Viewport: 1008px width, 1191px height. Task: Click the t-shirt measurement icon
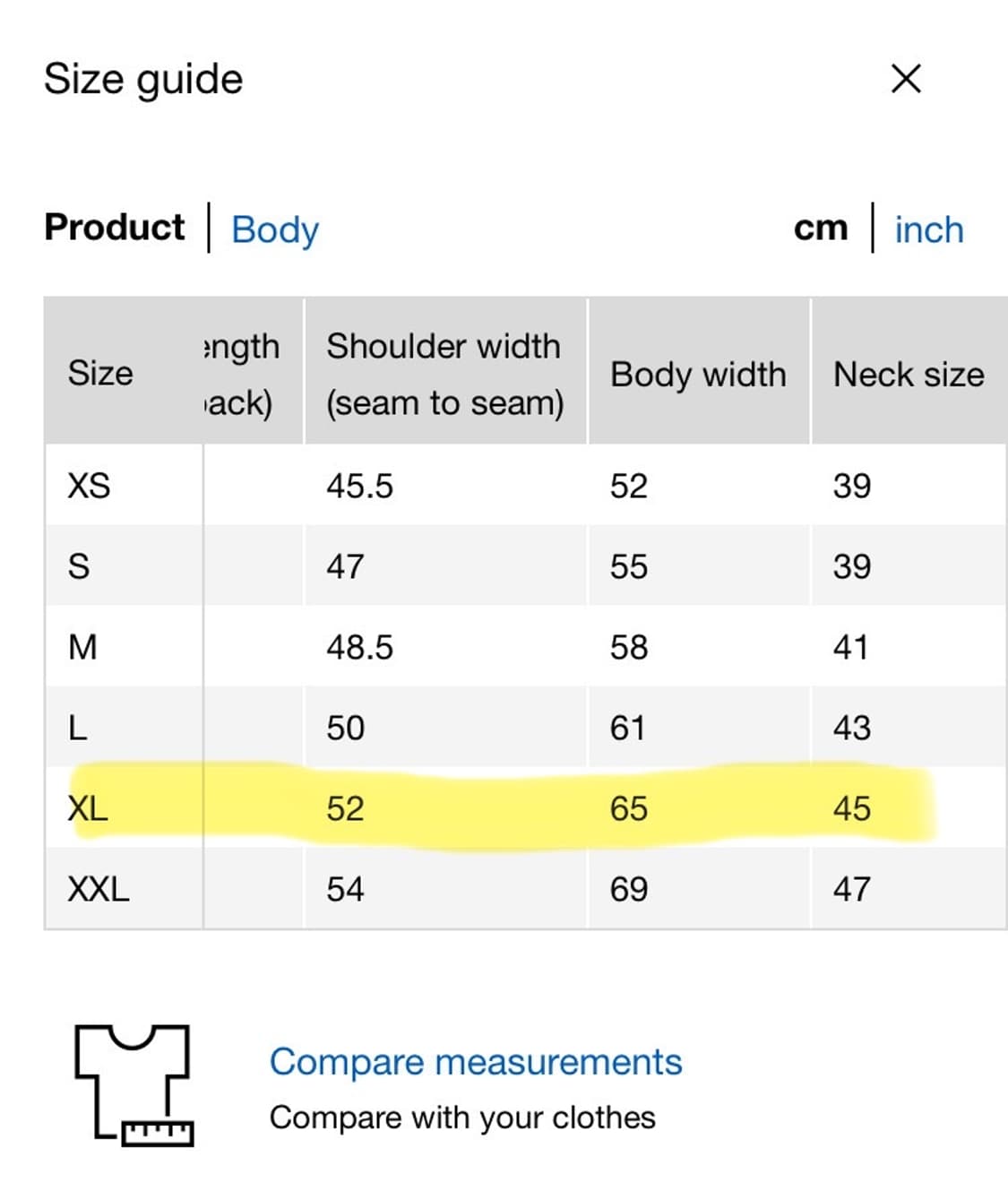pos(133,1085)
